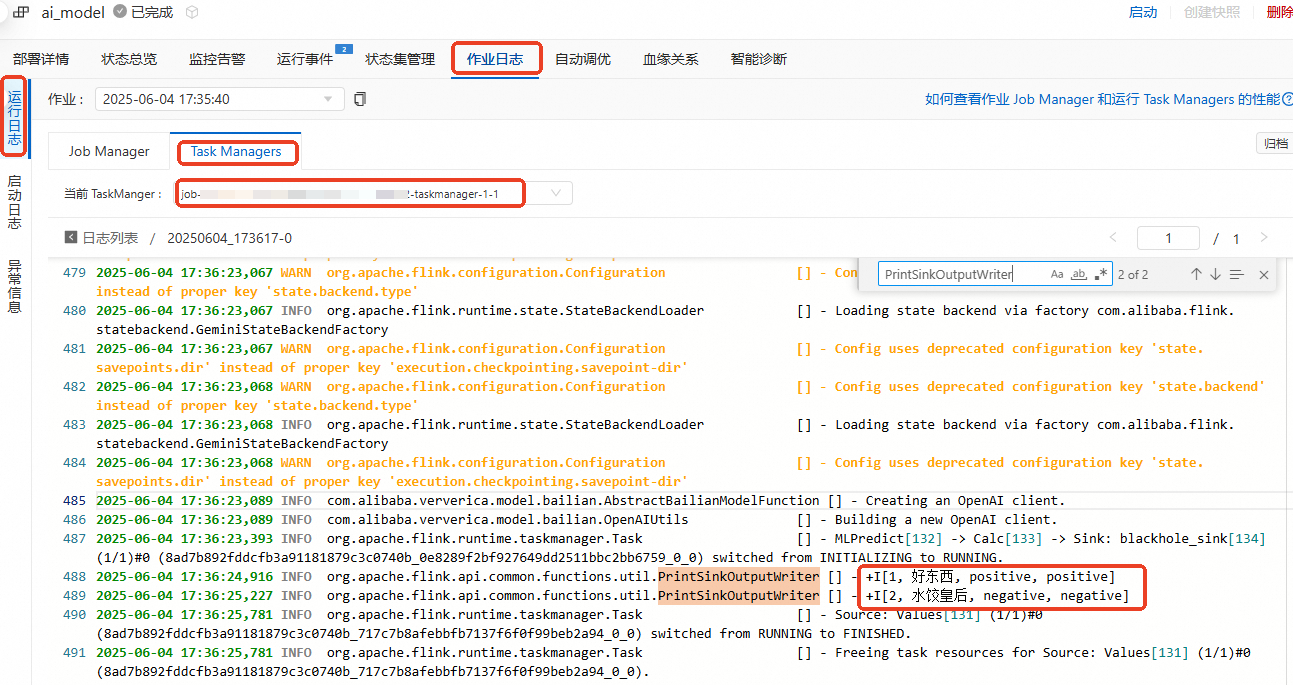Open the 智能诊断 tab

pos(759,59)
